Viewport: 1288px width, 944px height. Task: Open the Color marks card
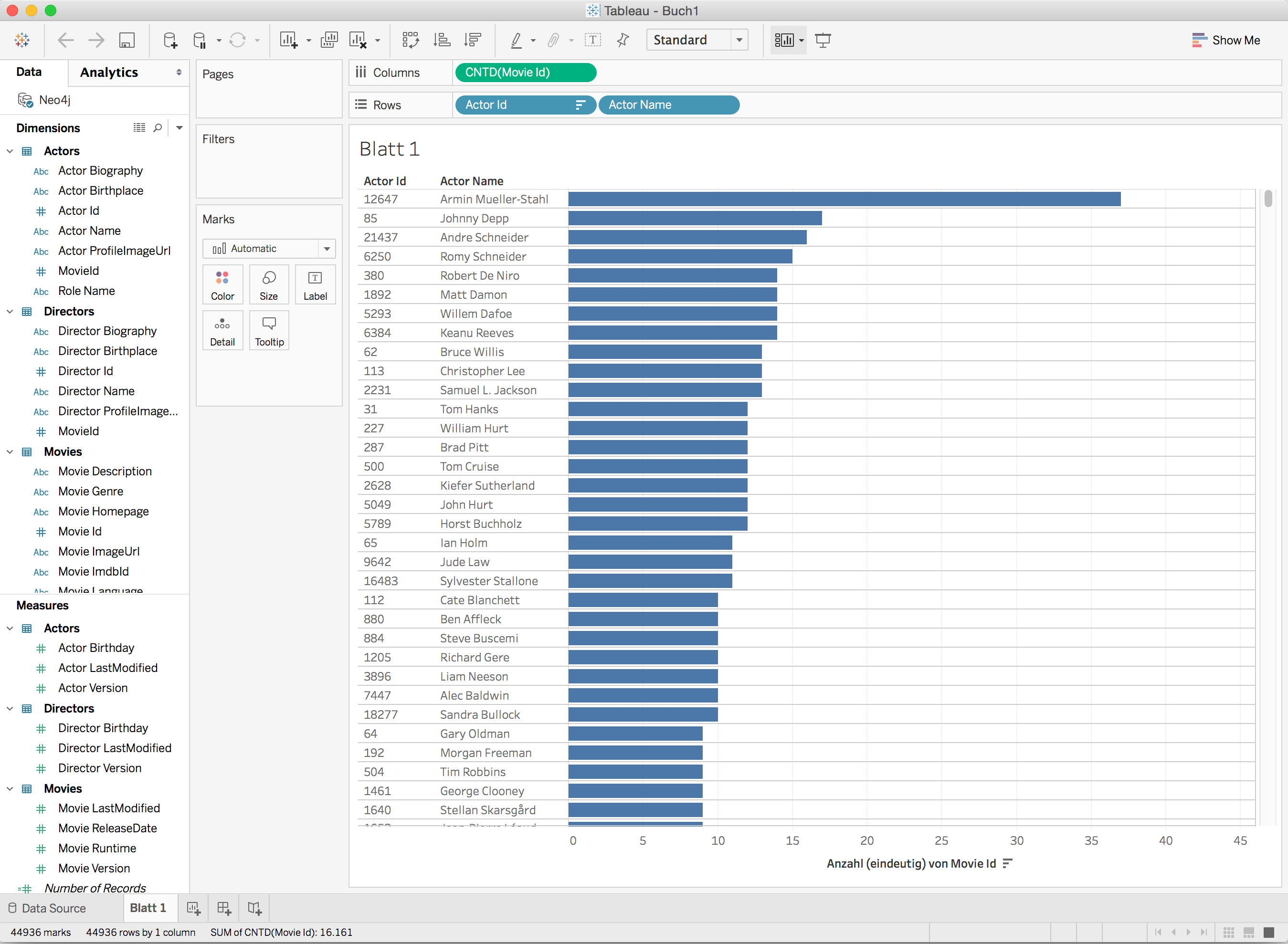tap(222, 284)
